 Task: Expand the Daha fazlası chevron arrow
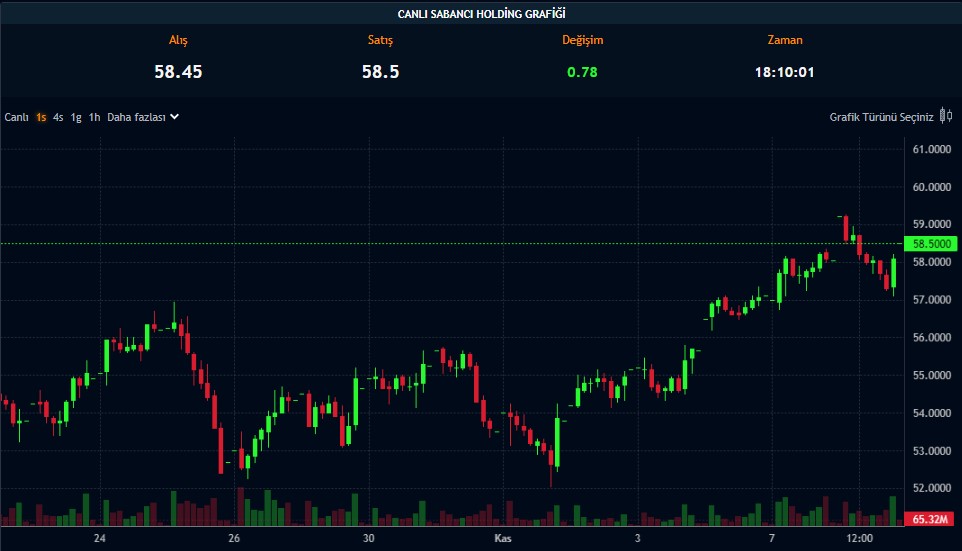pos(174,117)
